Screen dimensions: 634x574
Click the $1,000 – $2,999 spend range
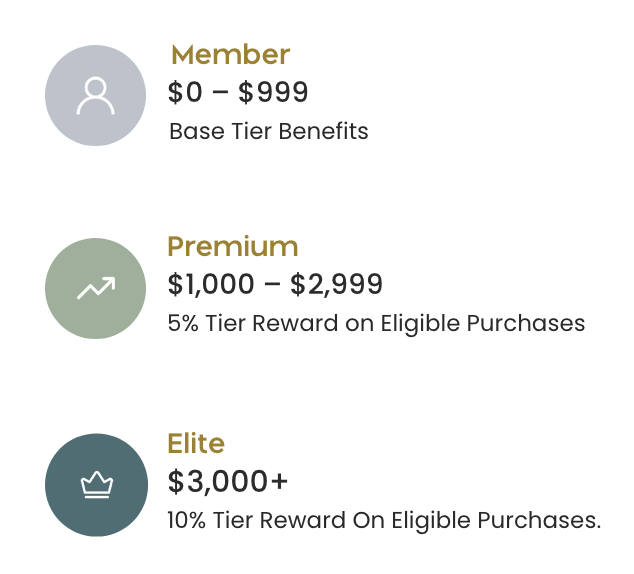pyautogui.click(x=275, y=284)
